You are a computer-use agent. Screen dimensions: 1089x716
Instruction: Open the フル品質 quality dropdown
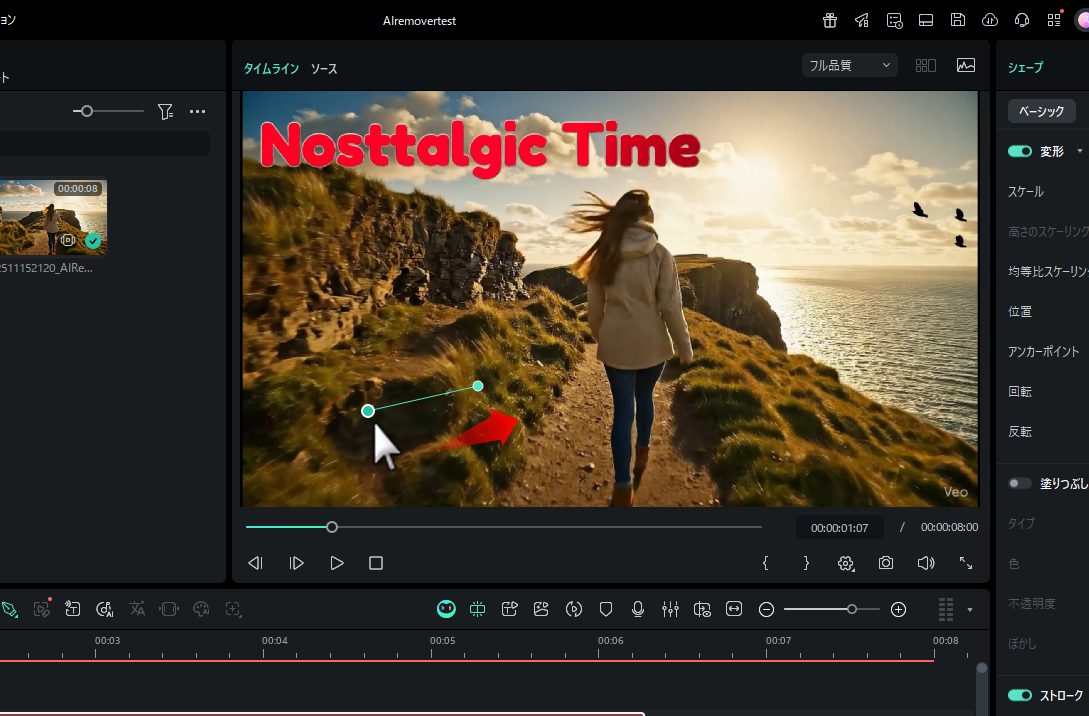click(x=849, y=65)
